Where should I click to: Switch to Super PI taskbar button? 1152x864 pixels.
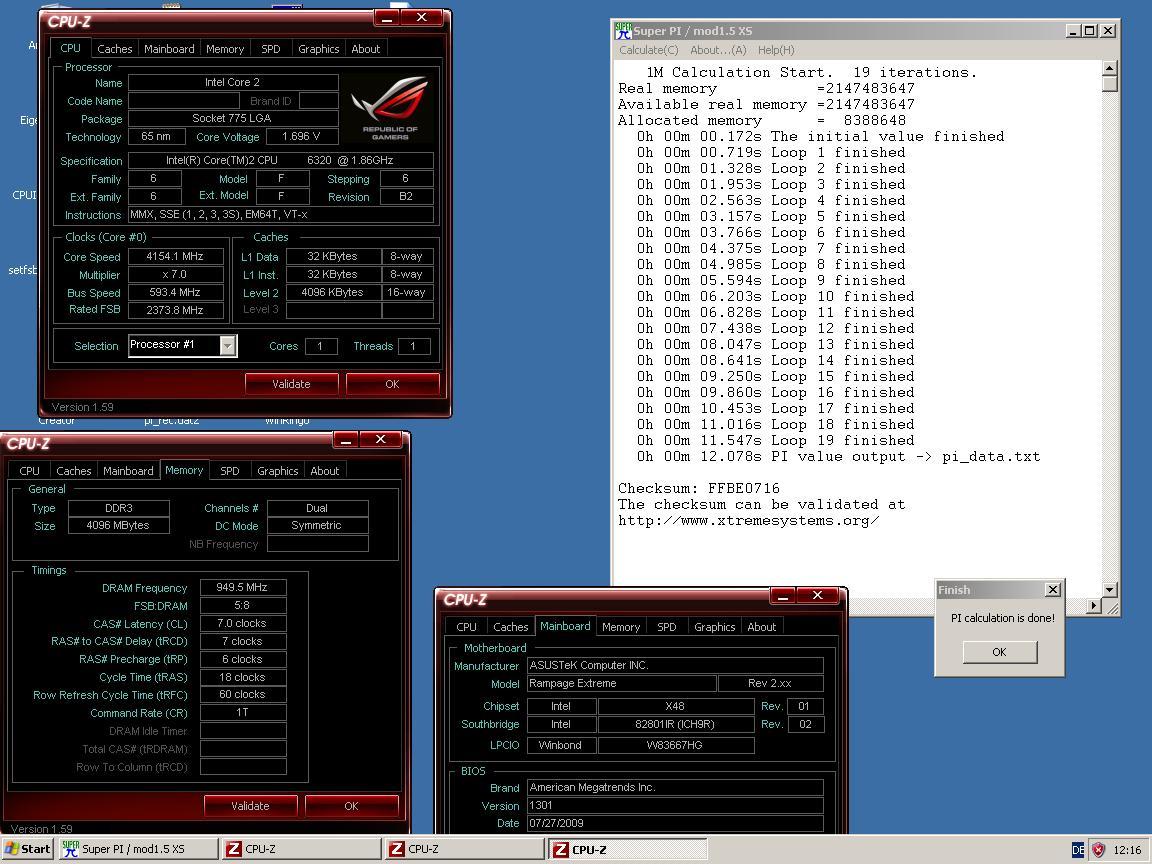[x=138, y=849]
